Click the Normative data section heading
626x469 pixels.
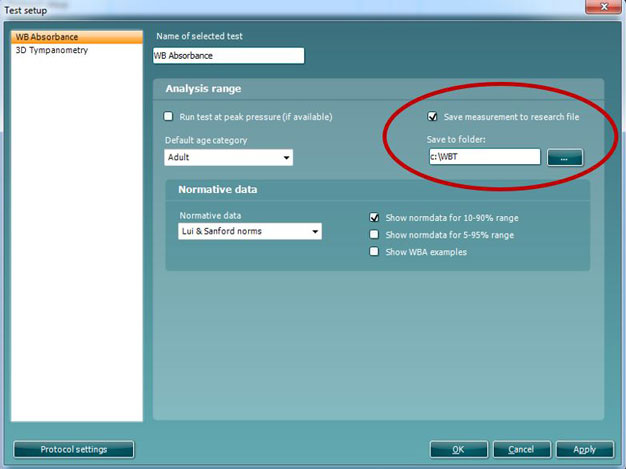[218, 189]
